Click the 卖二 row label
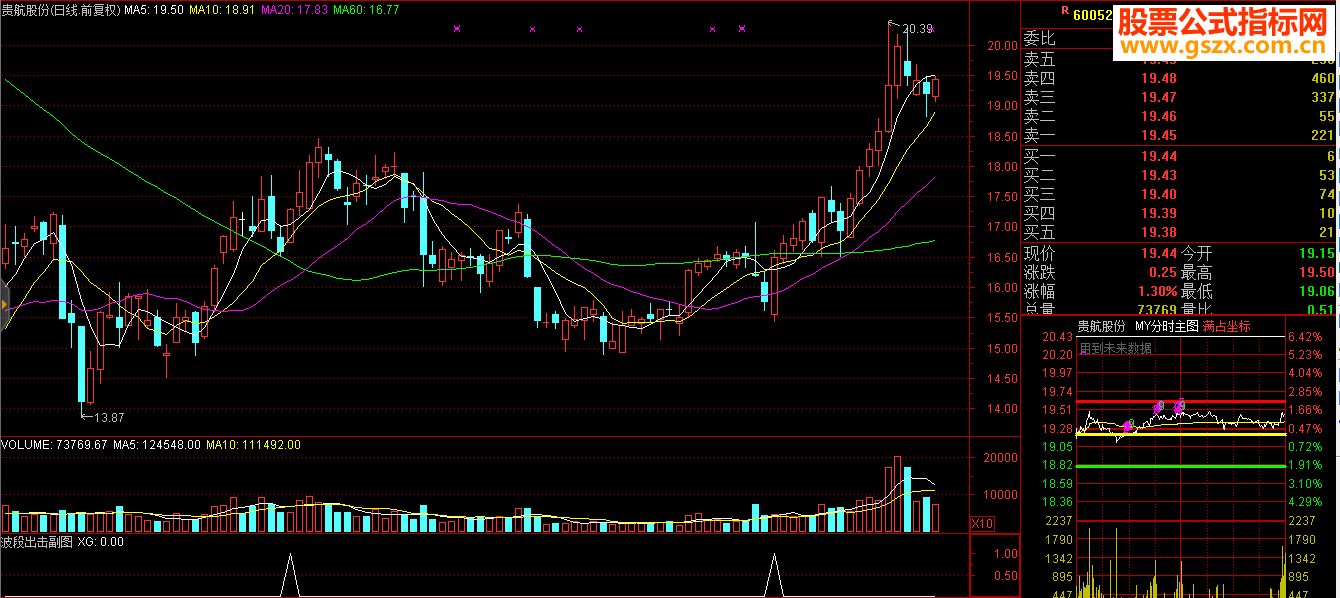The height and width of the screenshot is (598, 1340). 1039,116
